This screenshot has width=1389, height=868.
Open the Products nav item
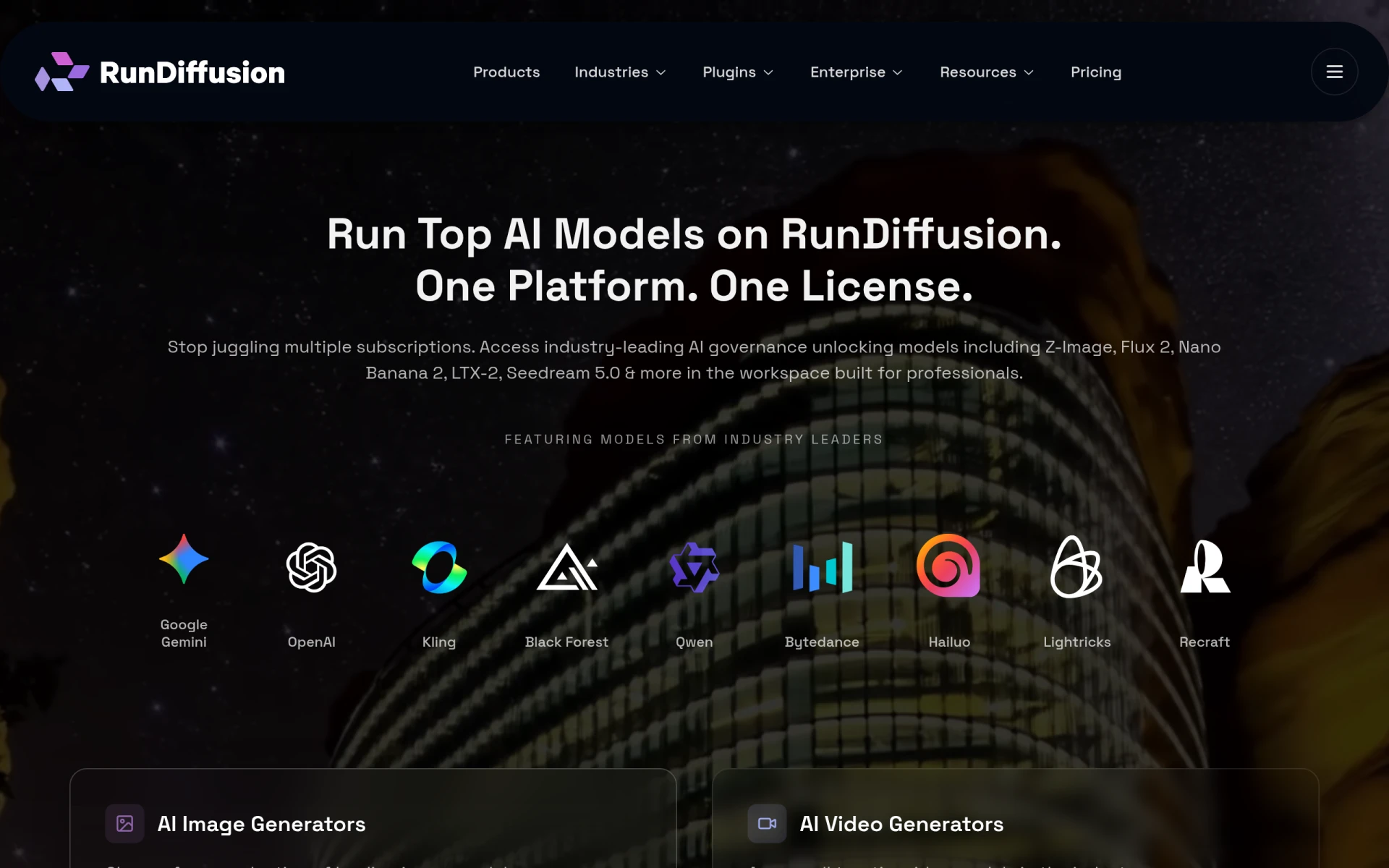[x=506, y=72]
